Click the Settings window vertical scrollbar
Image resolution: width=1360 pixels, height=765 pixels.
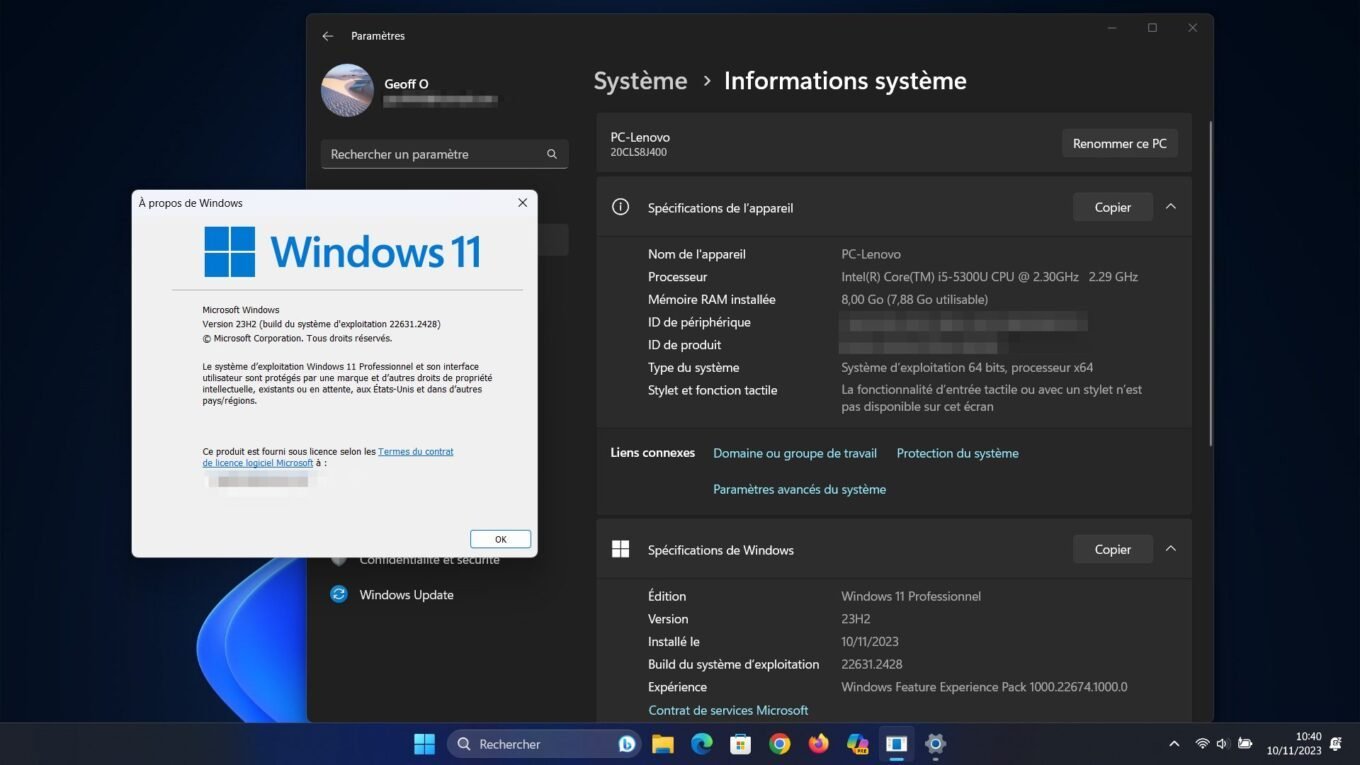click(x=1210, y=283)
